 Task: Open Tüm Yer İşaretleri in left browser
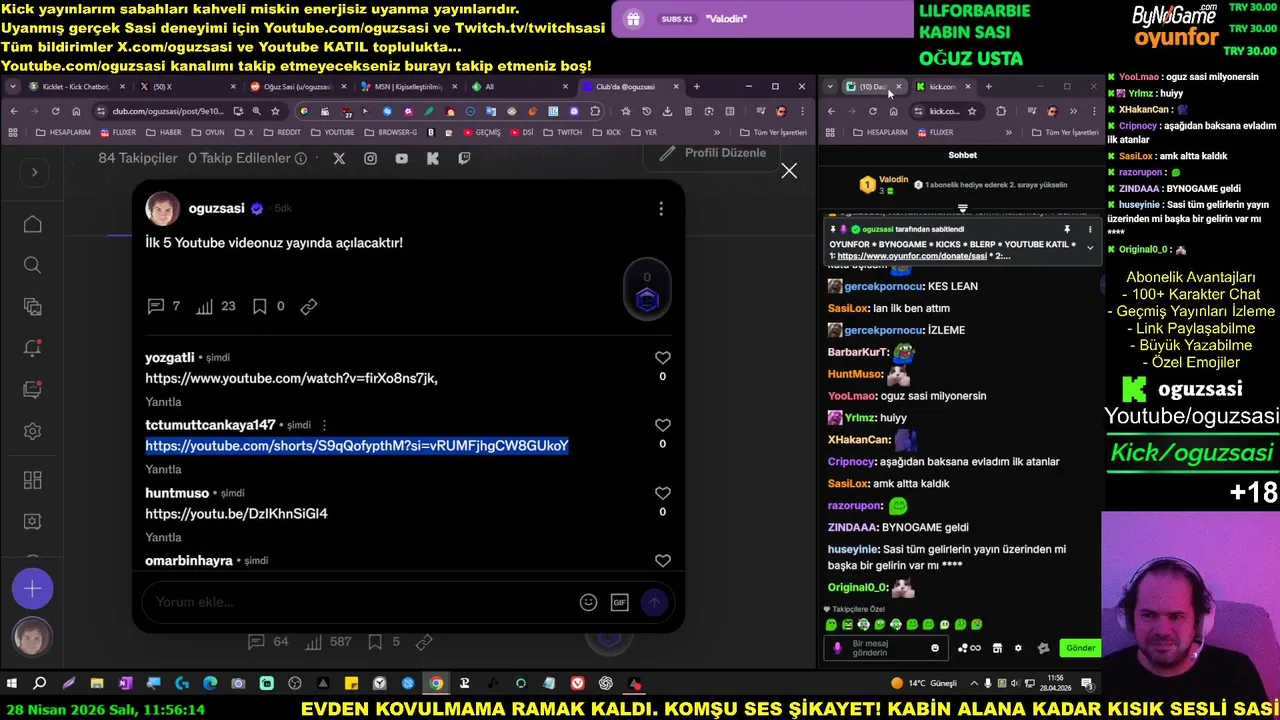click(773, 132)
